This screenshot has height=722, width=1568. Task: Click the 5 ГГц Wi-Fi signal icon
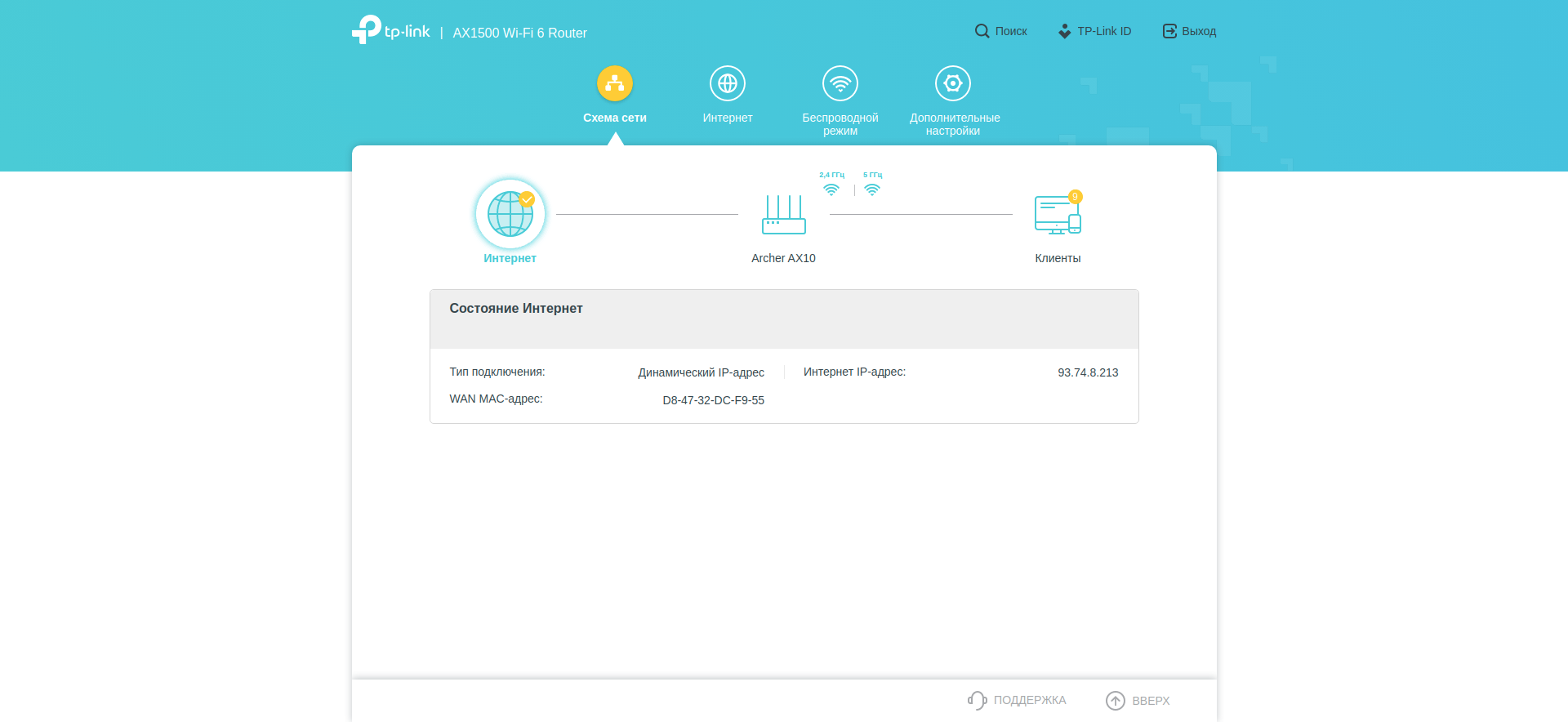pos(872,189)
